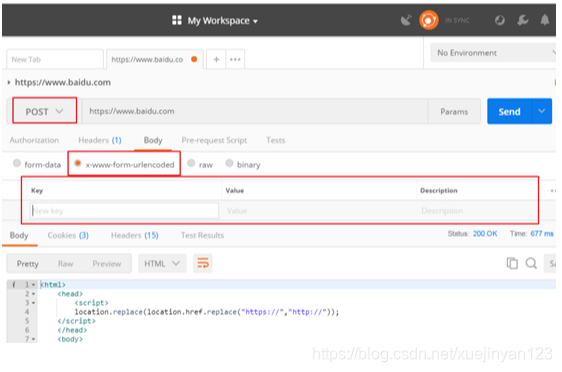Click the Description column header

click(x=439, y=190)
